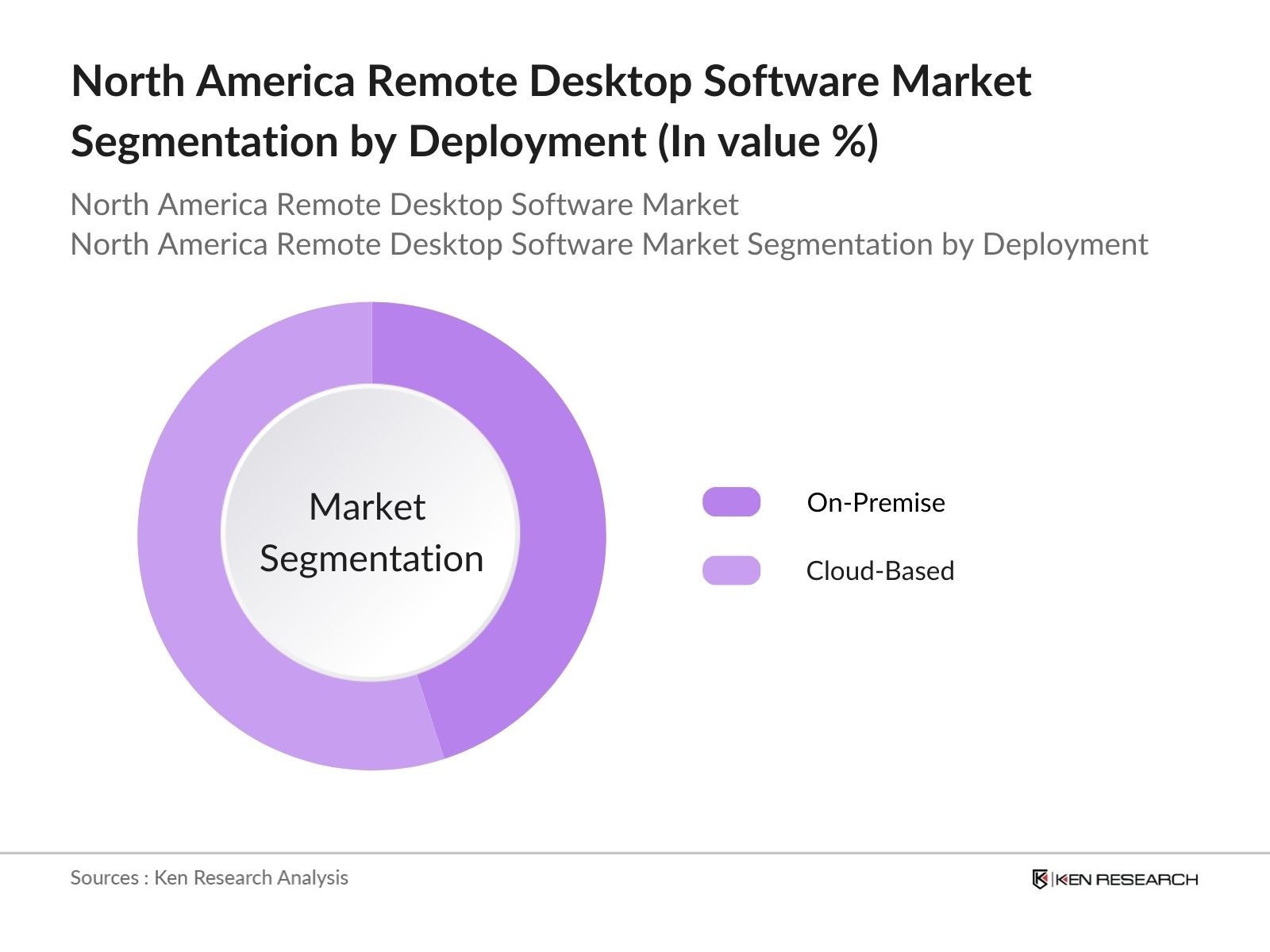Click the Cloud-Based legend color swatch
1270x952 pixels.
[731, 570]
